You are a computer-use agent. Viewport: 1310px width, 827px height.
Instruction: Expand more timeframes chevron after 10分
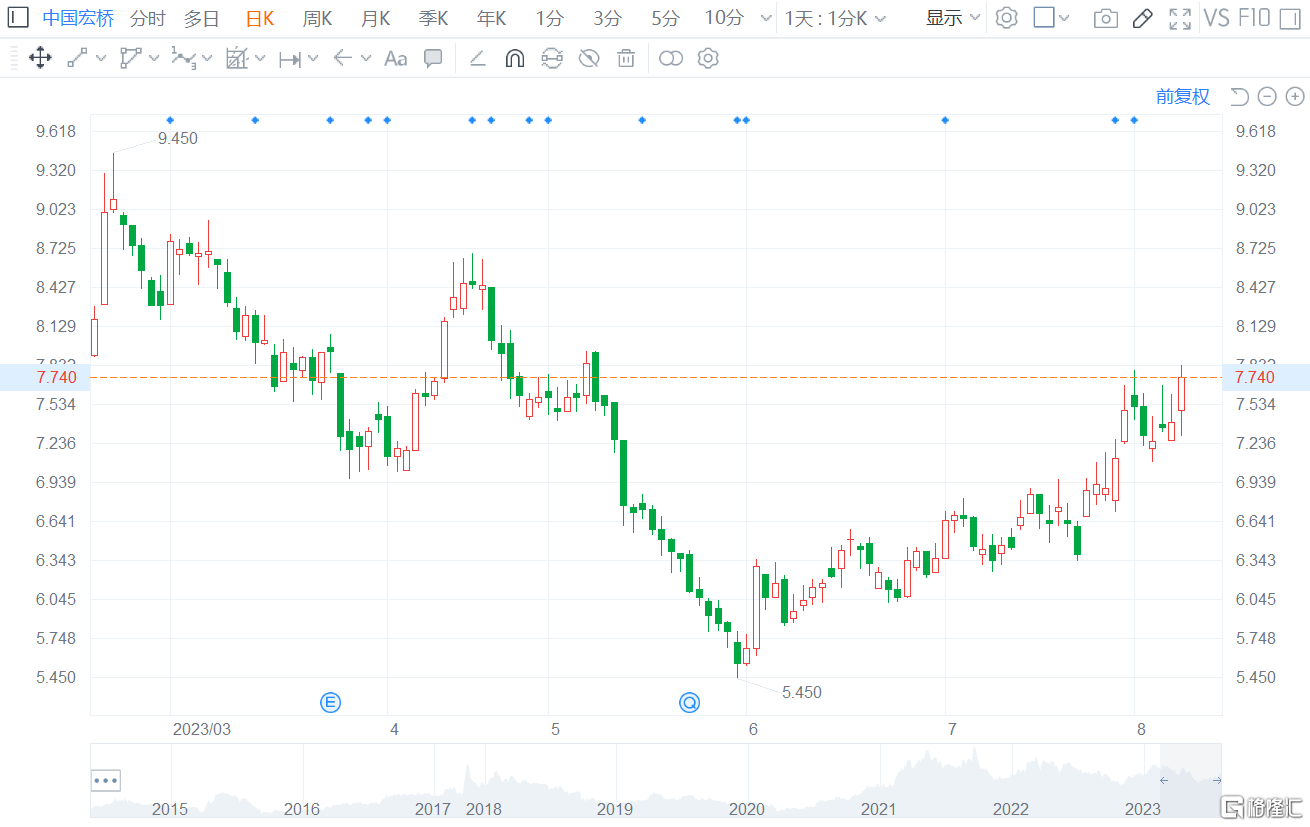[x=766, y=18]
